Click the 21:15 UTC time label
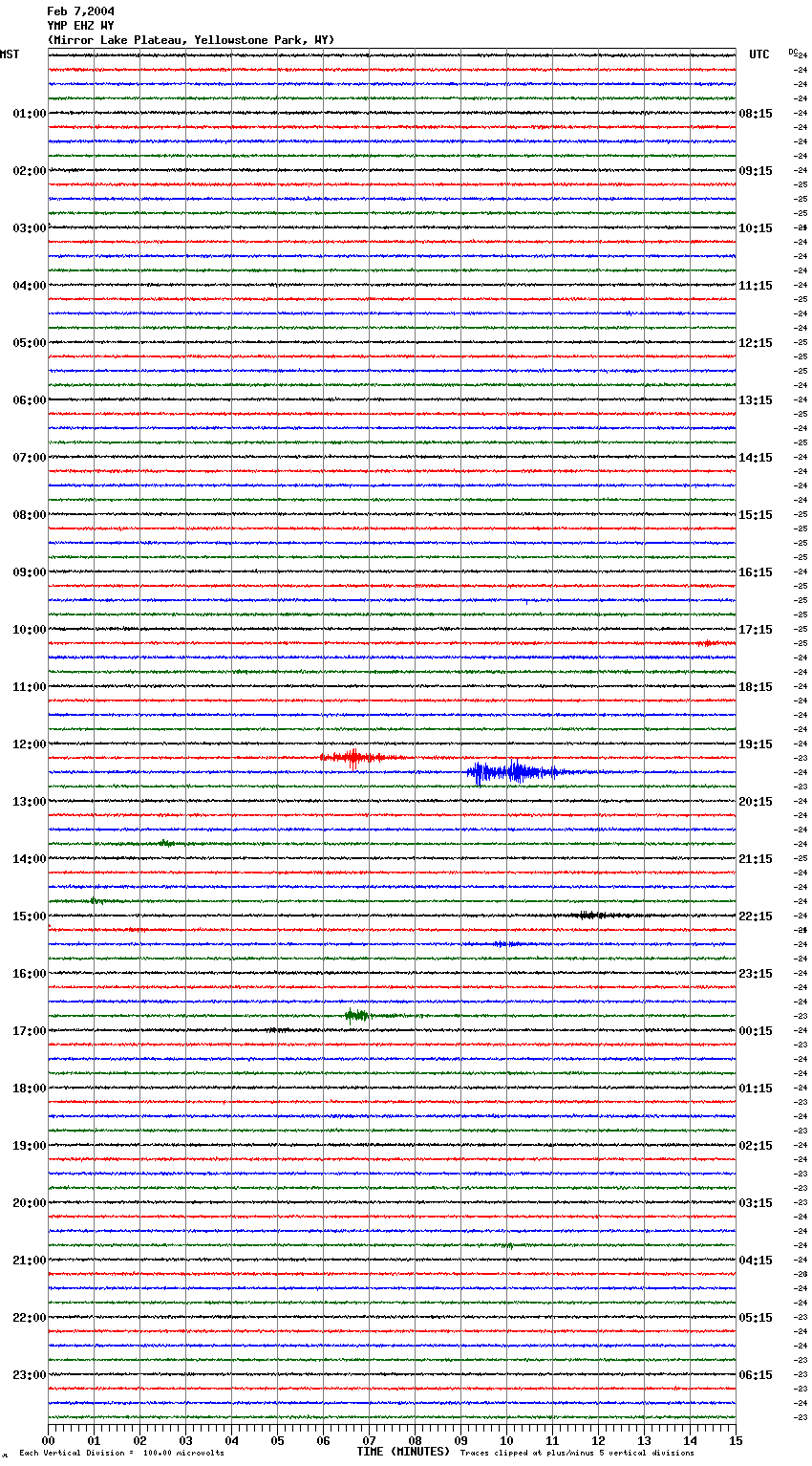812x1466 pixels. tap(756, 859)
